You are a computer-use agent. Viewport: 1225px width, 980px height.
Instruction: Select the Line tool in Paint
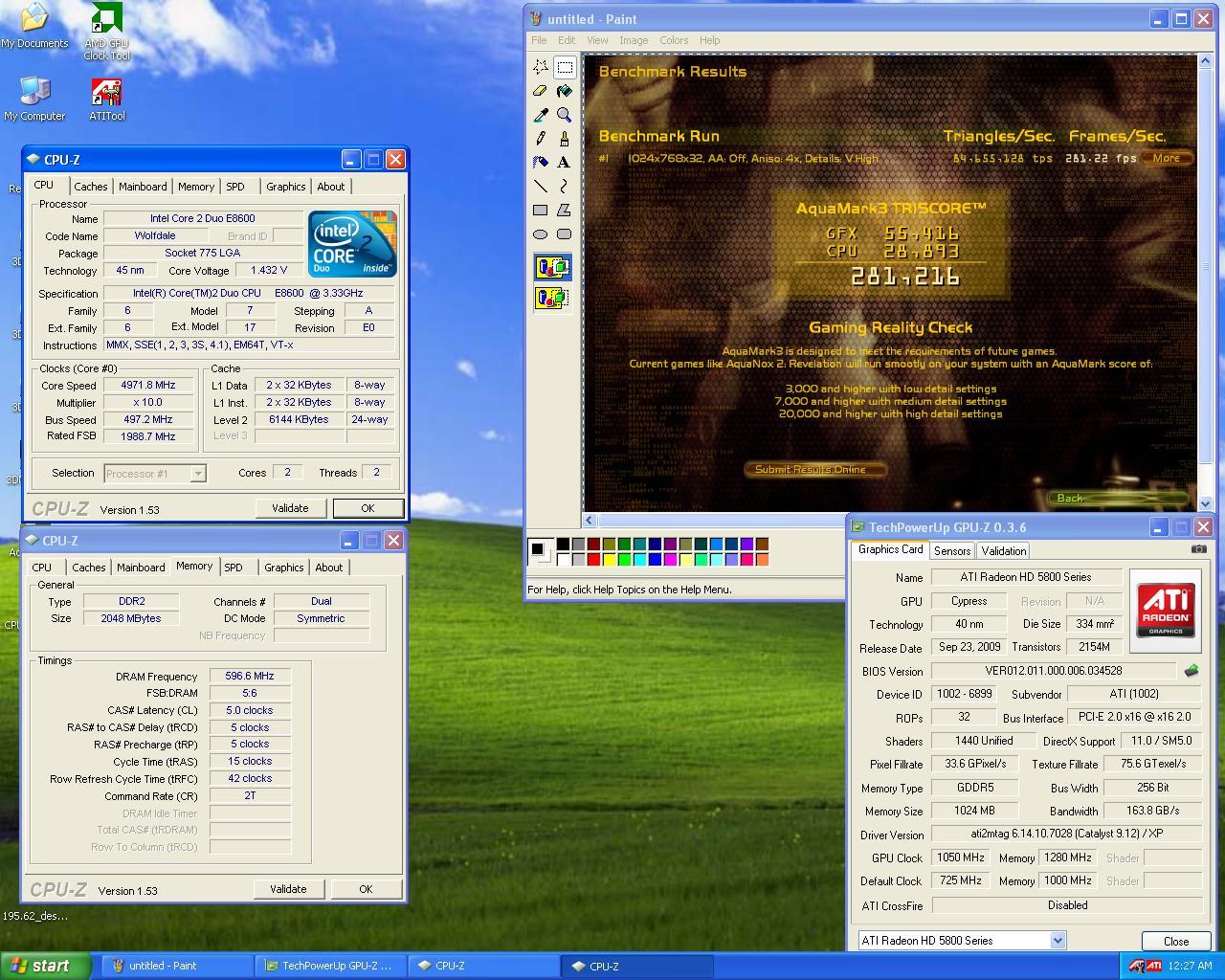click(541, 187)
